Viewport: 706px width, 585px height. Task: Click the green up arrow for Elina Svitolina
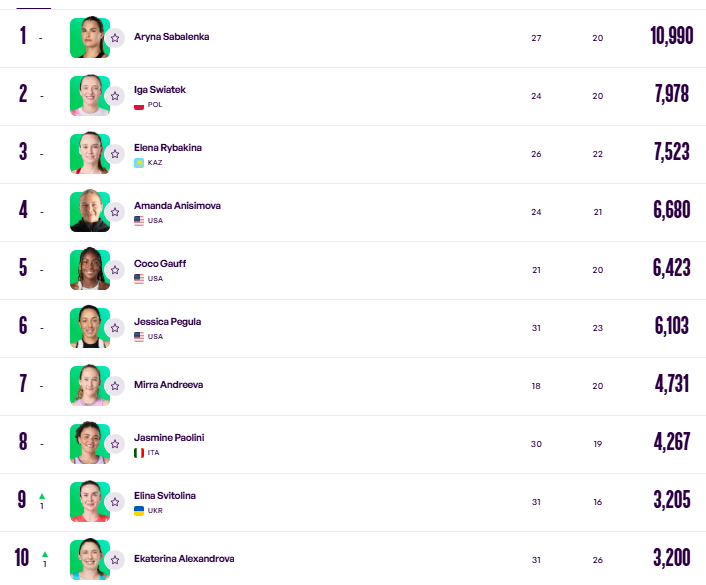pos(42,496)
